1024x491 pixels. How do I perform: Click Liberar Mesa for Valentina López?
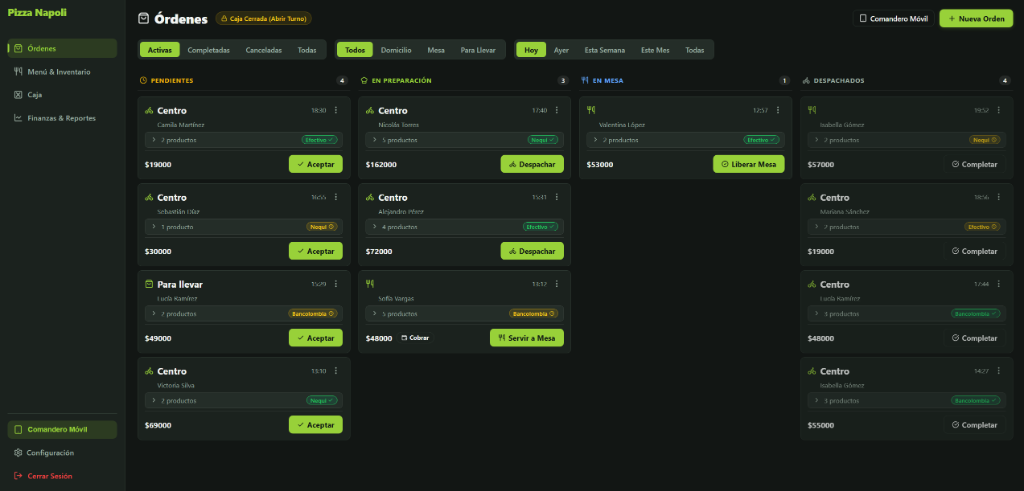tap(749, 165)
